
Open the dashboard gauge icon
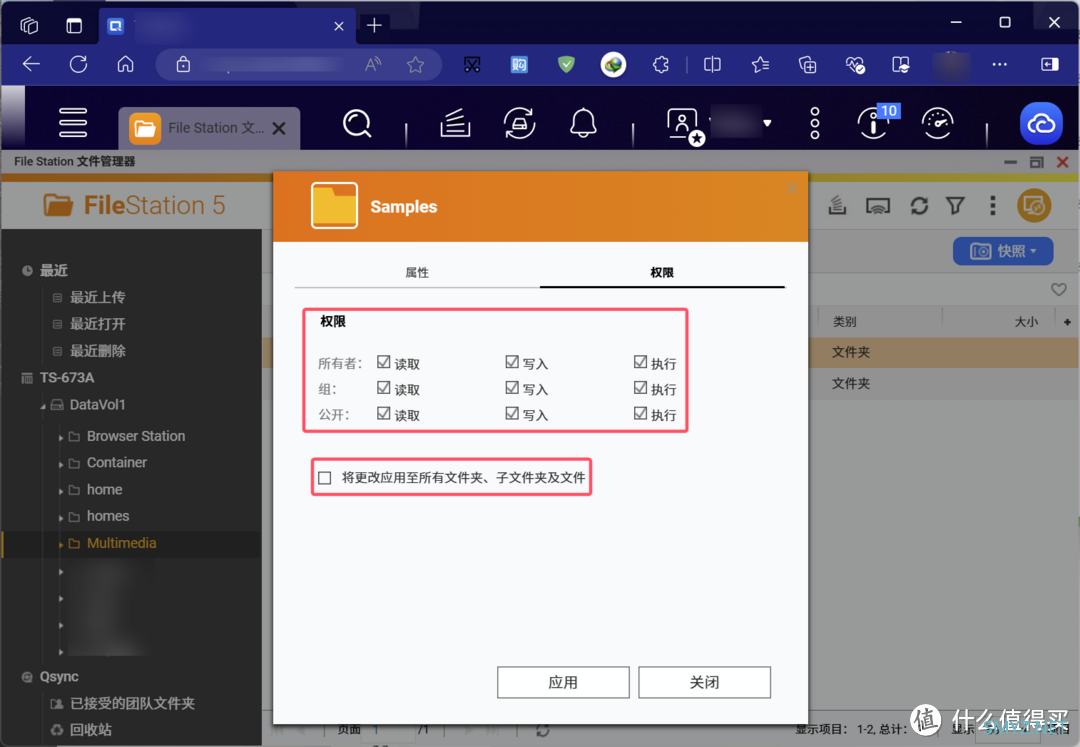937,123
